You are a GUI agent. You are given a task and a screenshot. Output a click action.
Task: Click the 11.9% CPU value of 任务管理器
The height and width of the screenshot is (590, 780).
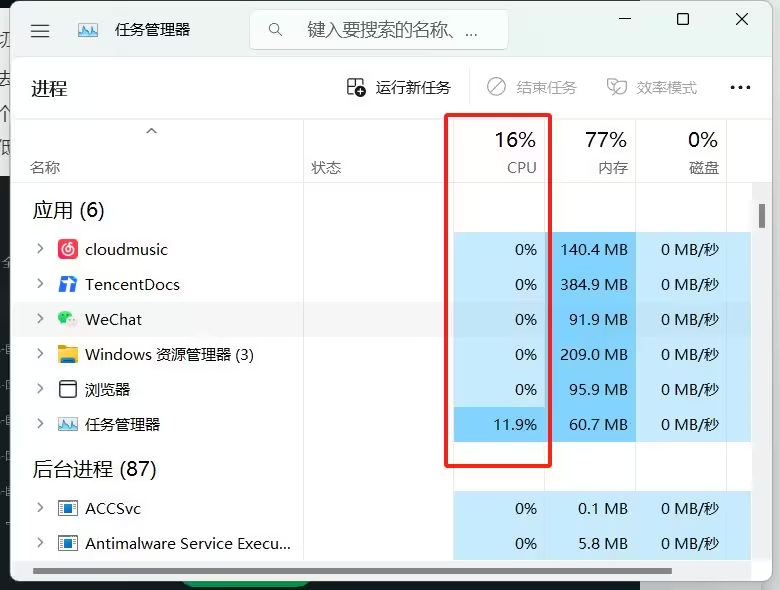[515, 424]
